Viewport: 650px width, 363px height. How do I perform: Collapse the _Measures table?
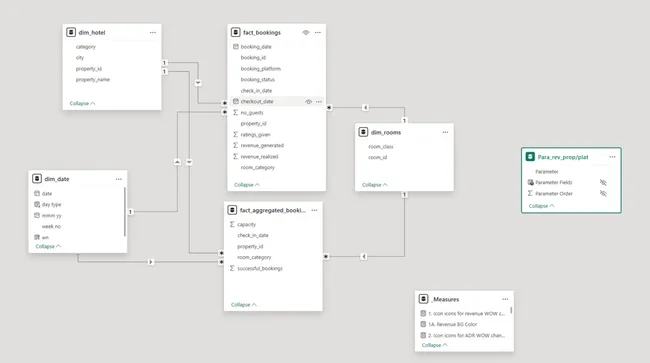pyautogui.click(x=434, y=345)
